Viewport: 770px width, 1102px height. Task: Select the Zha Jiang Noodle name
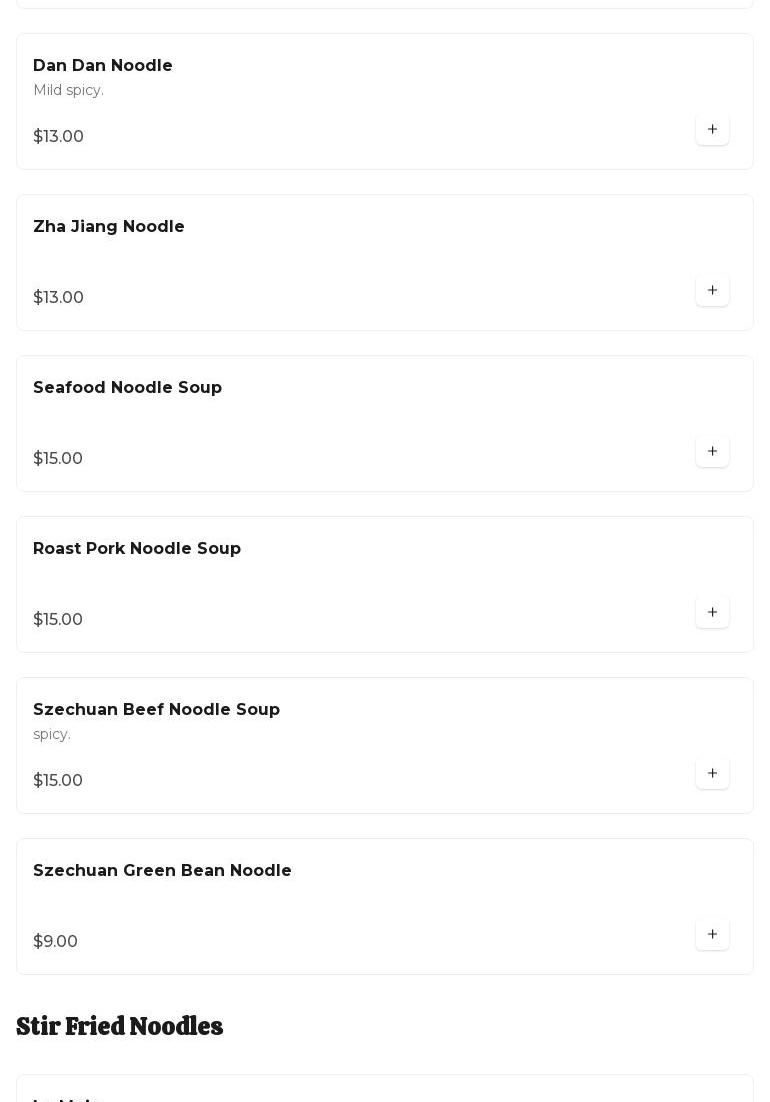tap(109, 227)
